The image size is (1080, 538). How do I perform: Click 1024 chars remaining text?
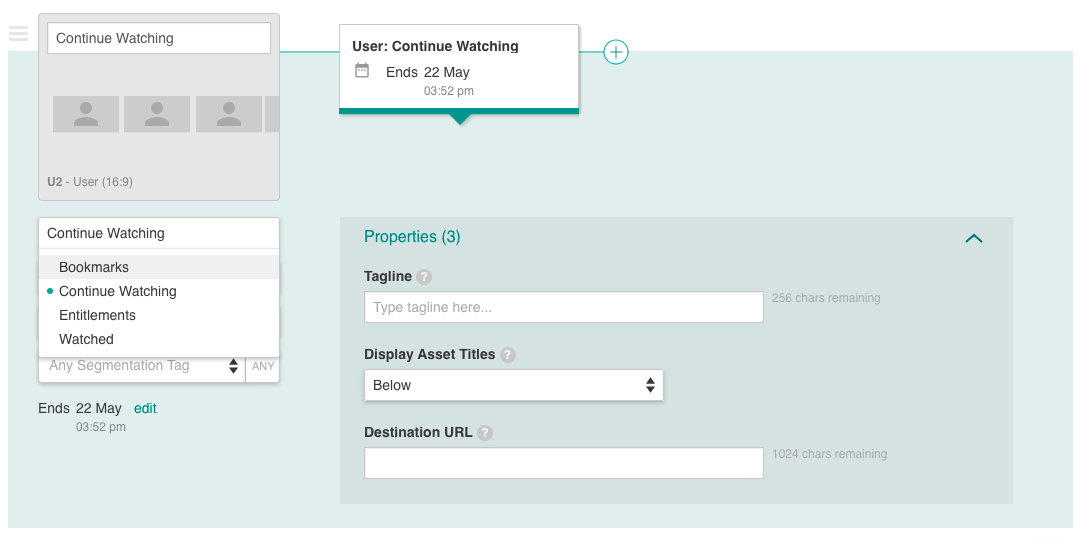[x=829, y=454]
